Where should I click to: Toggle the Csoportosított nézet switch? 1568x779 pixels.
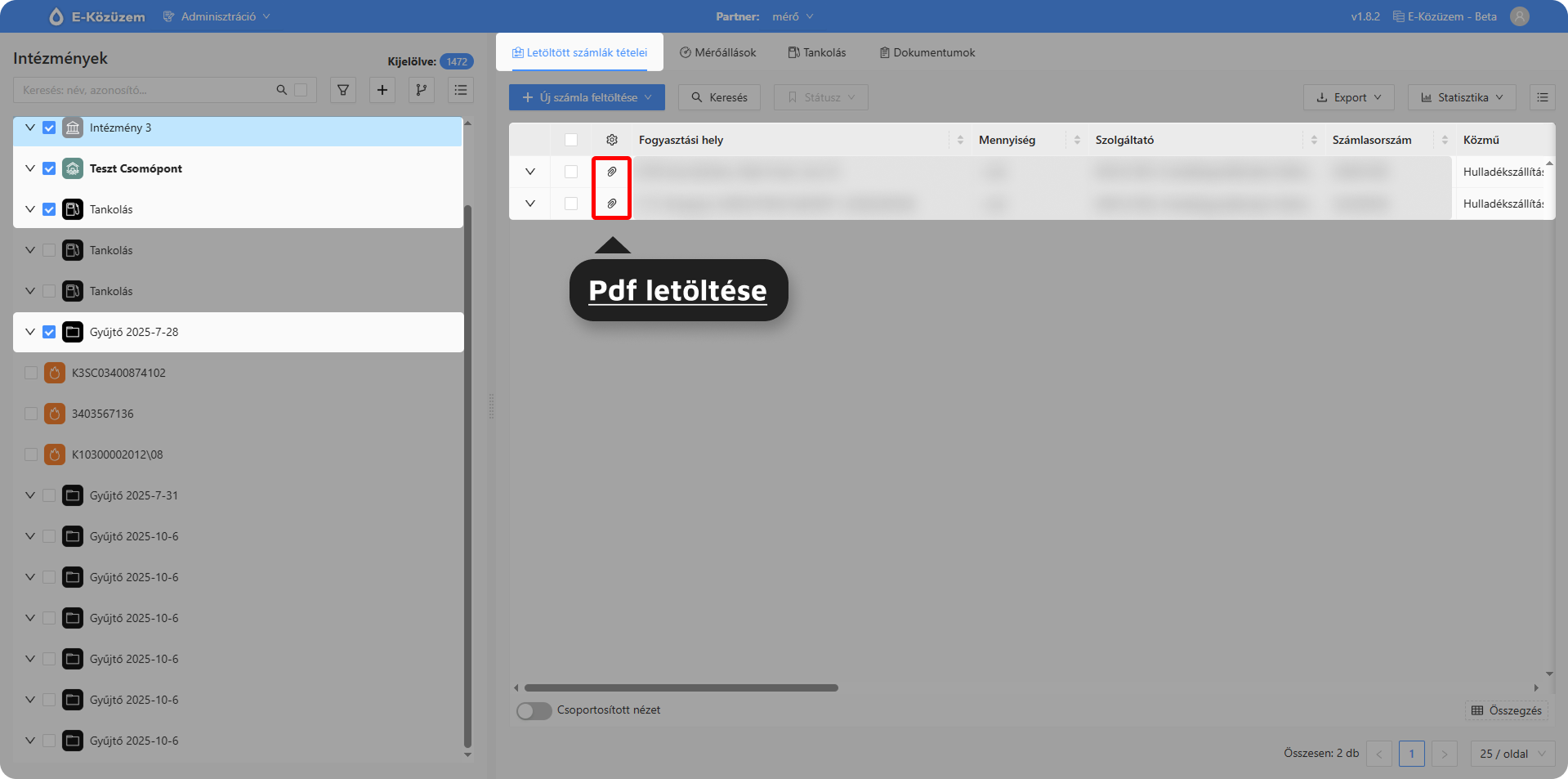(534, 710)
